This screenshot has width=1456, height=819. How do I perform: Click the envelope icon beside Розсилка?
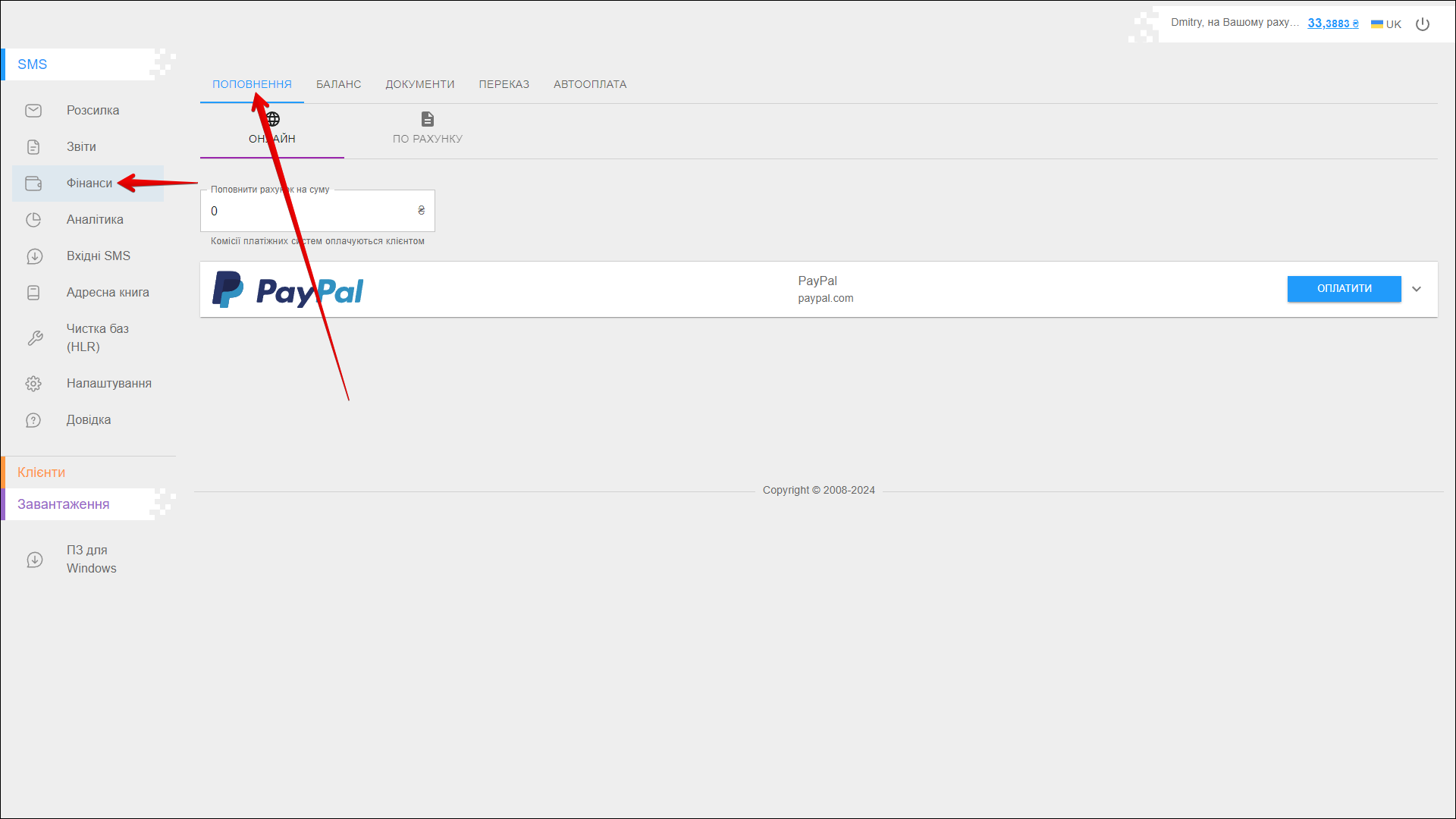click(33, 111)
